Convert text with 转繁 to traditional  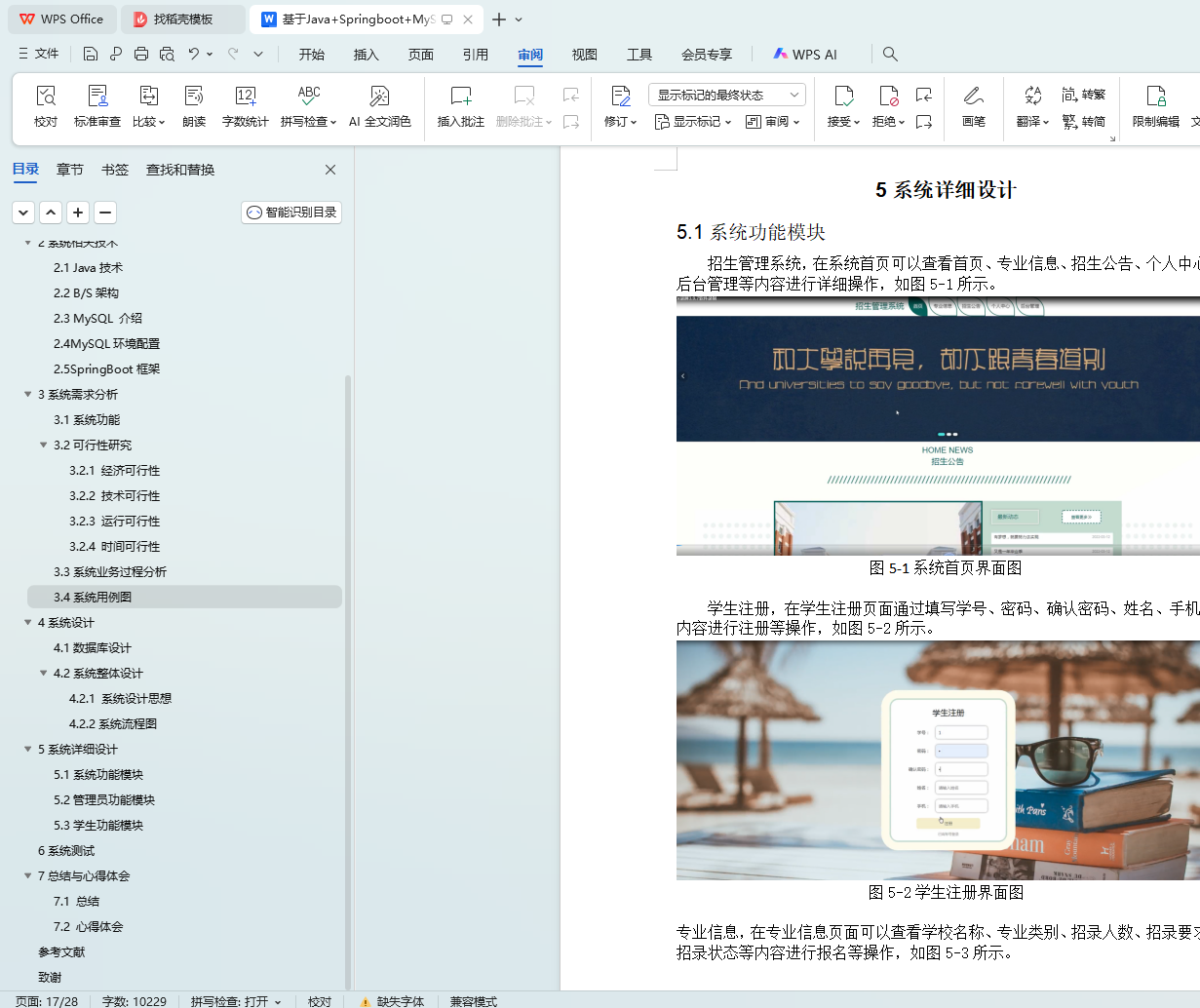1084,95
